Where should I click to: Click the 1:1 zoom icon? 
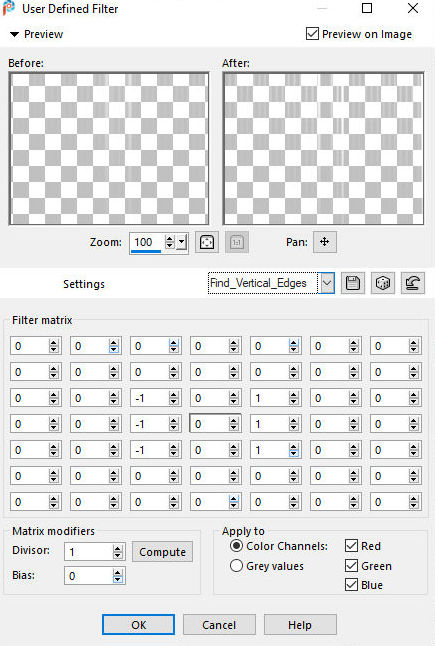click(237, 242)
